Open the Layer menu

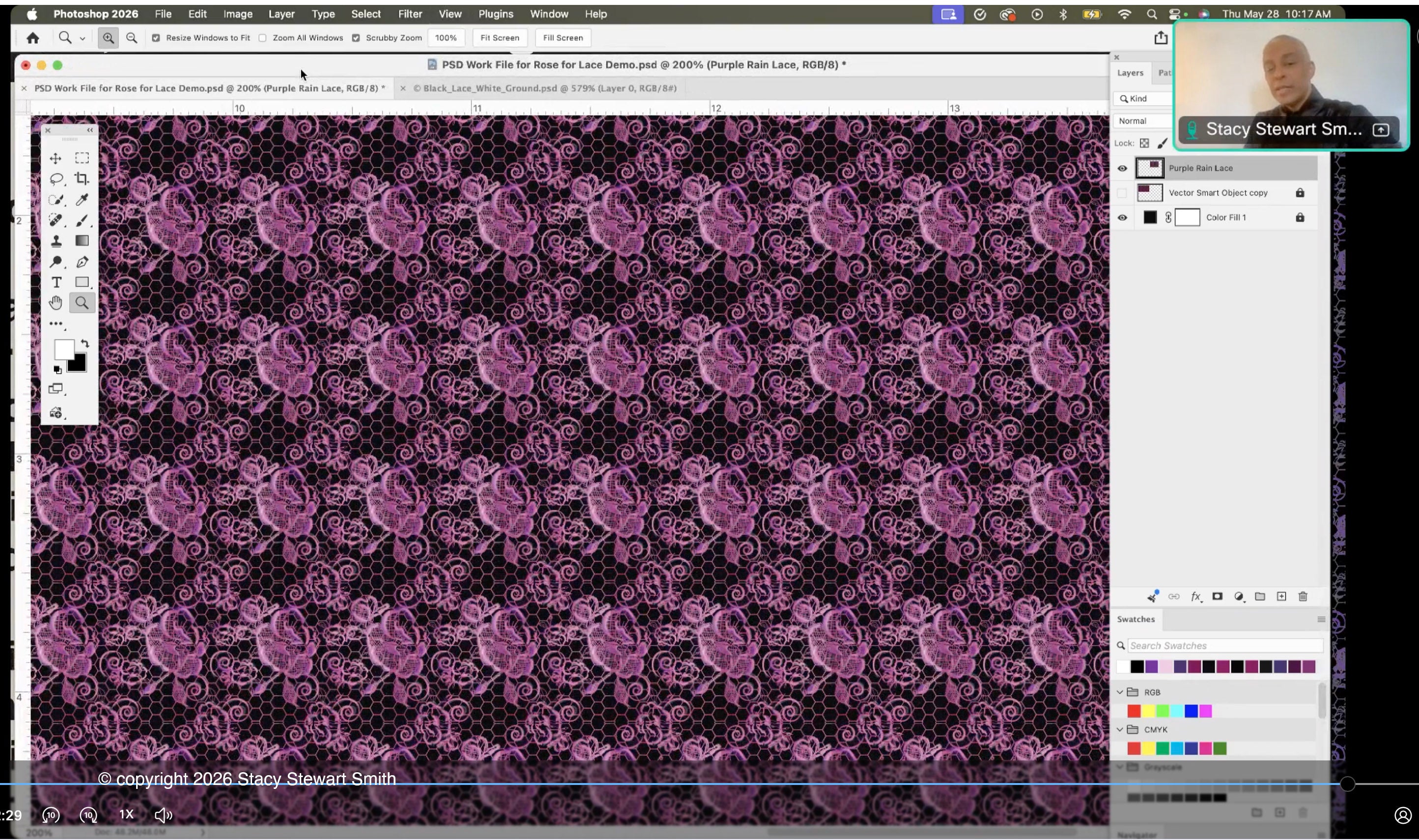(282, 14)
